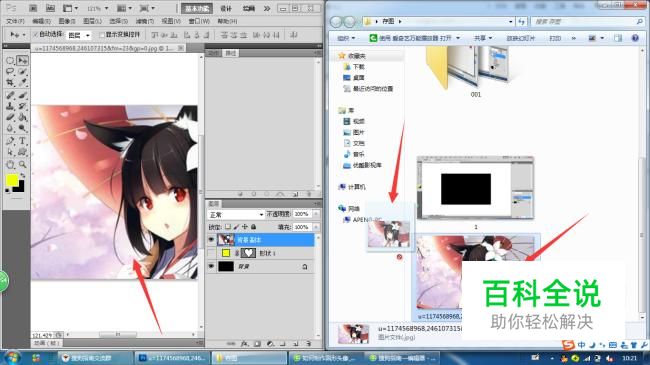Click yellow foreground color swatch
Screen dimensions: 650x365
coord(12,180)
